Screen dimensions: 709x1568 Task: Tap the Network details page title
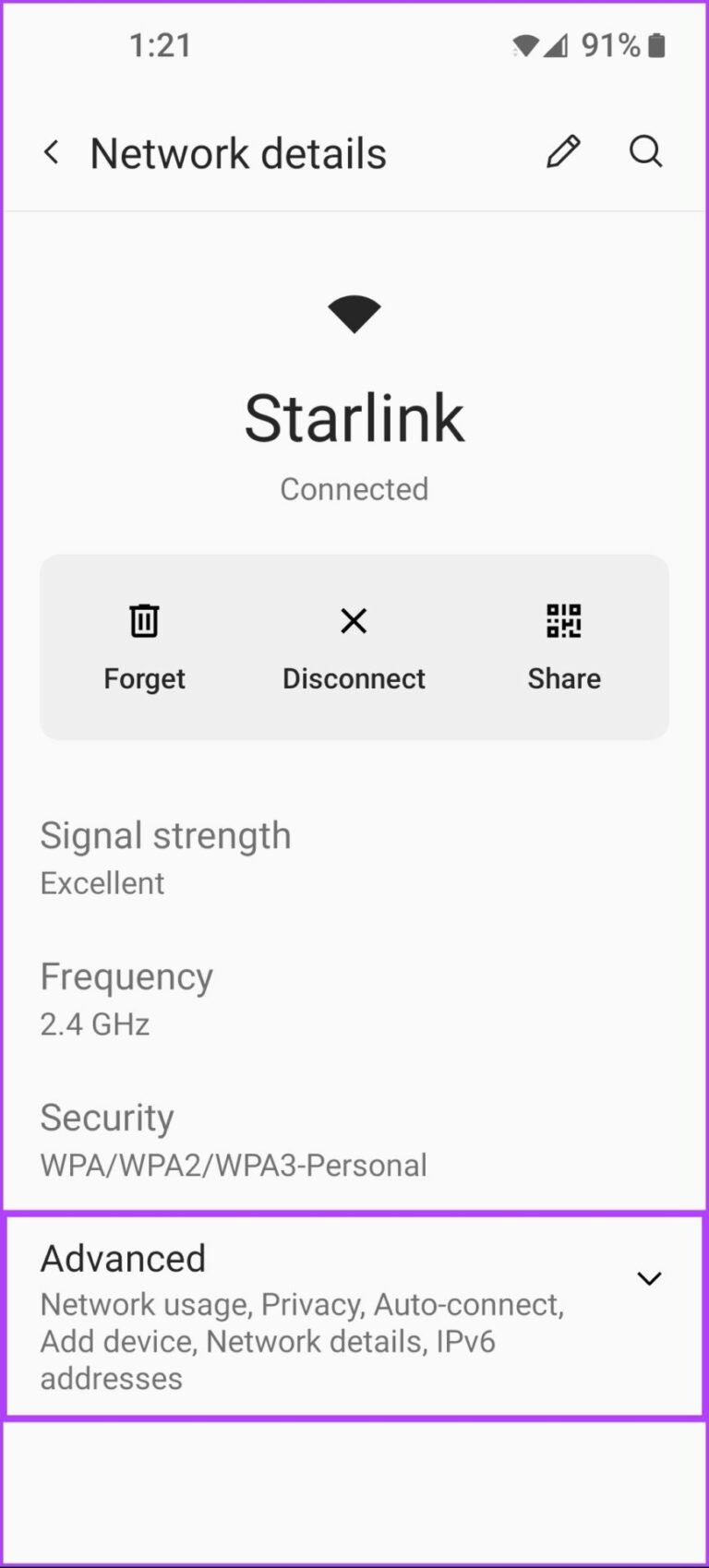[238, 153]
